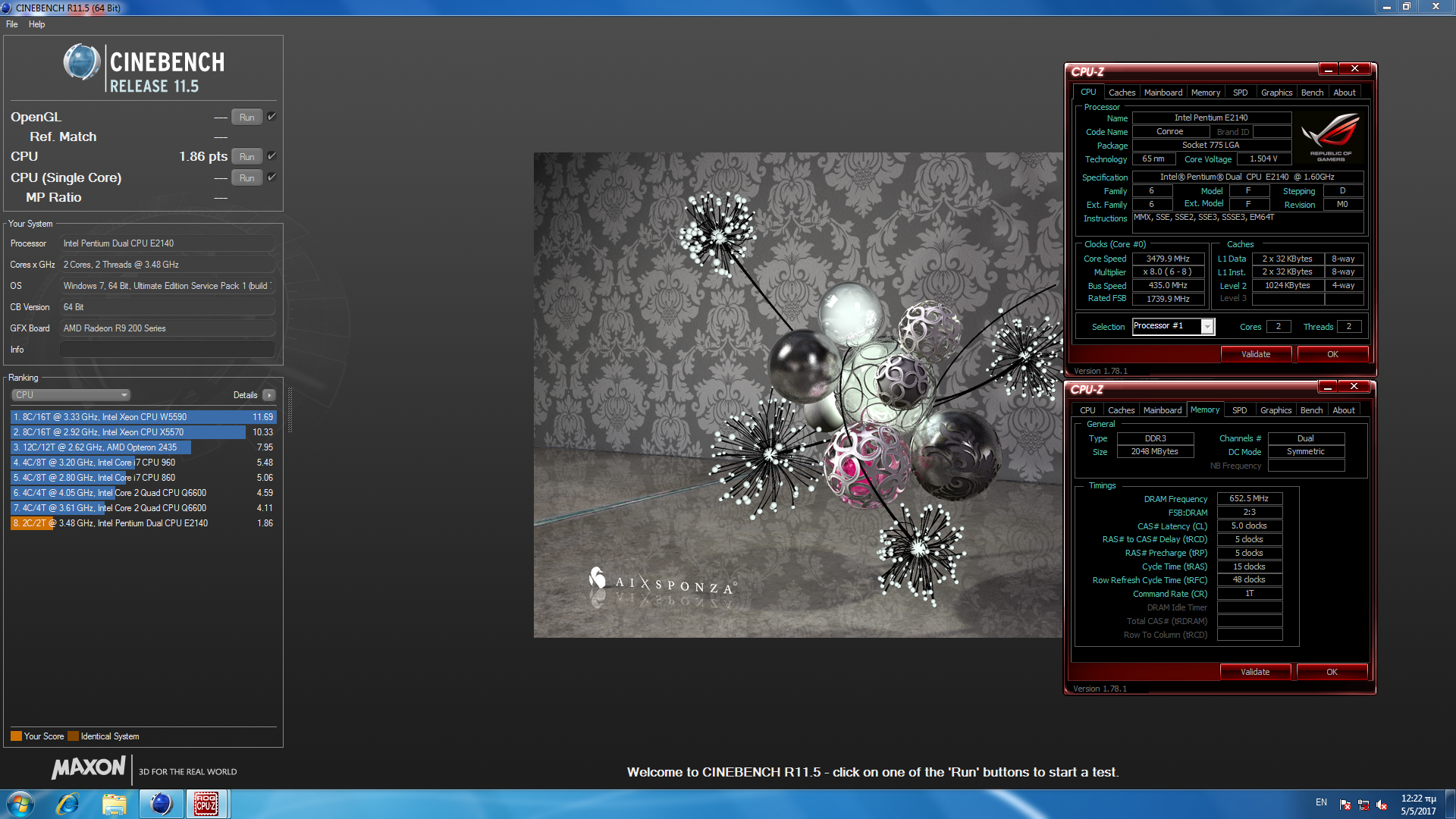Viewport: 1456px width, 819px height.
Task: Select ranking row Core i7 CPU 960
Action: (x=143, y=463)
